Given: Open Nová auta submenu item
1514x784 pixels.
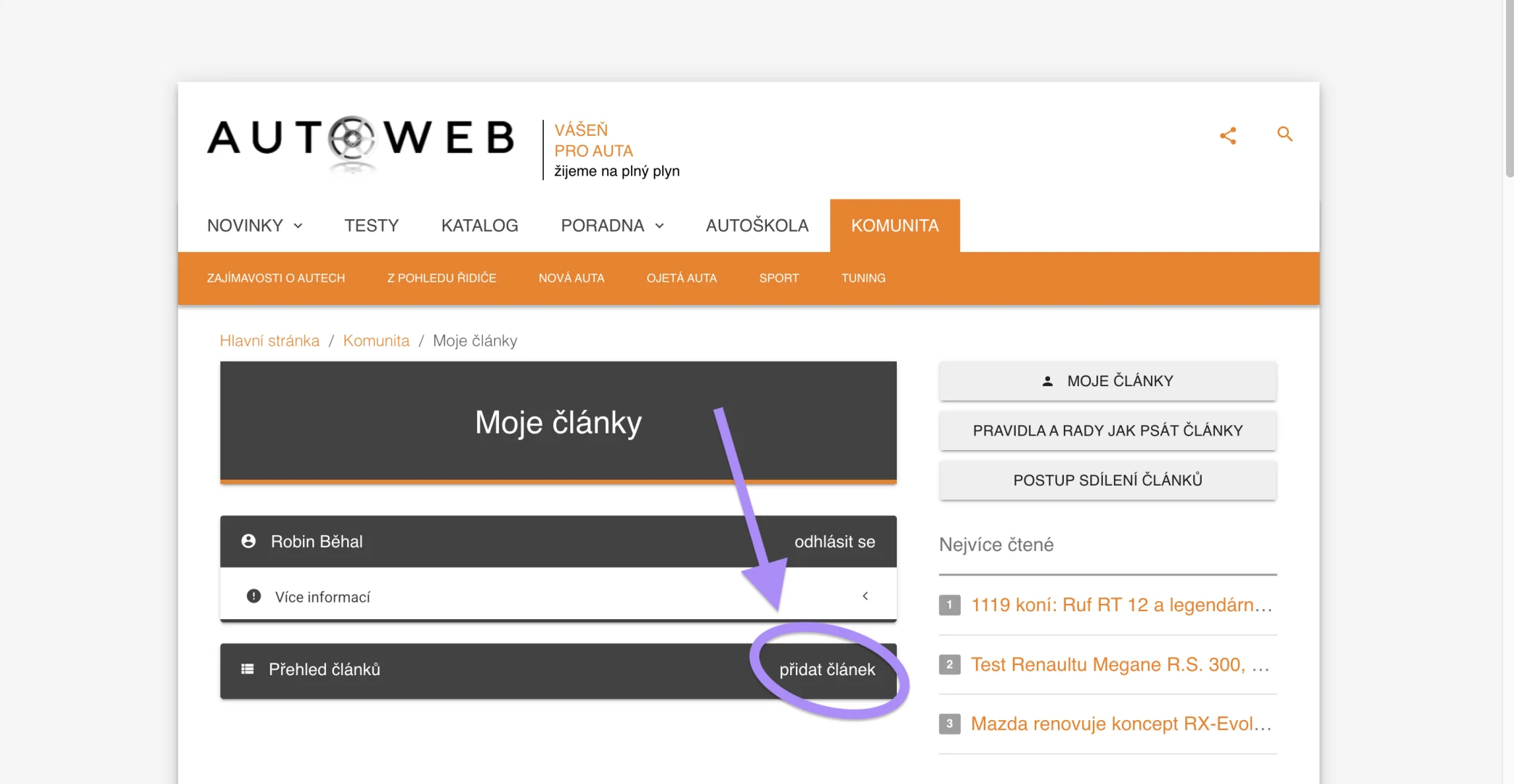Looking at the screenshot, I should [x=571, y=278].
